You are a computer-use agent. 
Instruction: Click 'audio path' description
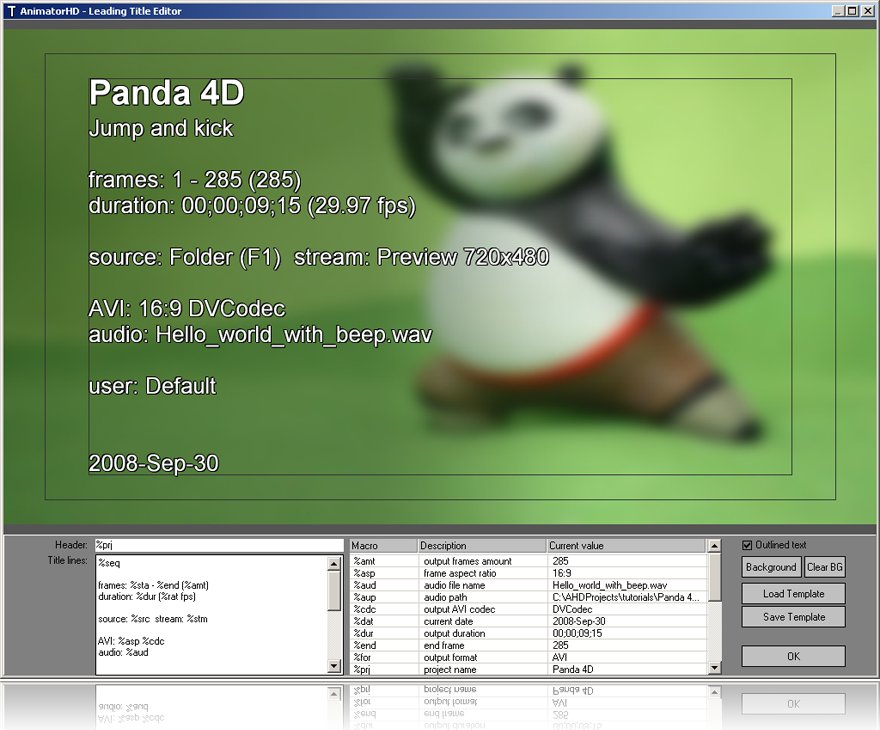click(x=445, y=597)
